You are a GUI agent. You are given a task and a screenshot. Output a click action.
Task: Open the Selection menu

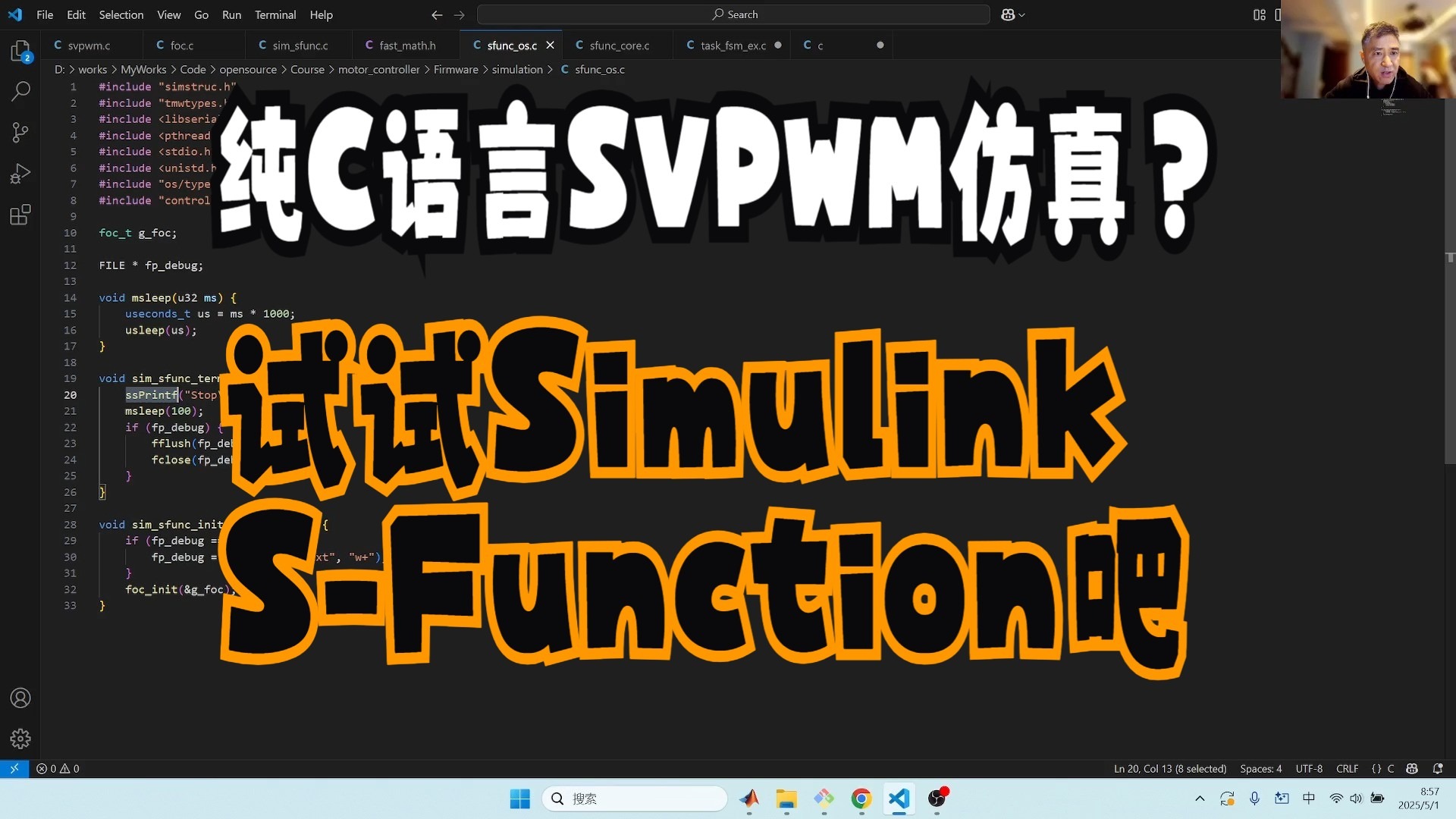121,14
